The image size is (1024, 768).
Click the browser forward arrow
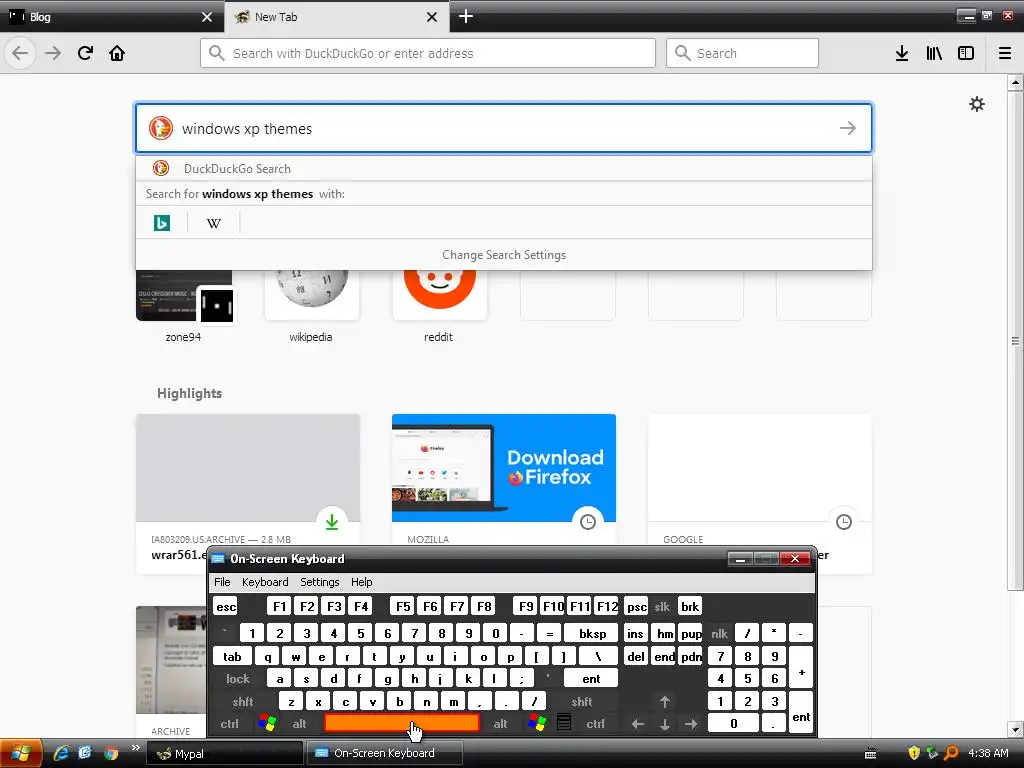(x=53, y=53)
